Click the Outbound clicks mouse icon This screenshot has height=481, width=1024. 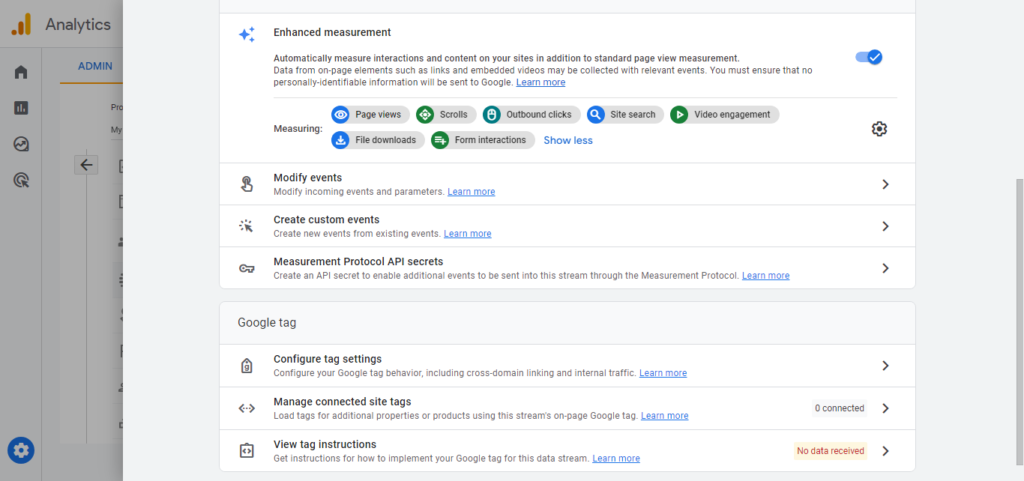[x=492, y=115]
